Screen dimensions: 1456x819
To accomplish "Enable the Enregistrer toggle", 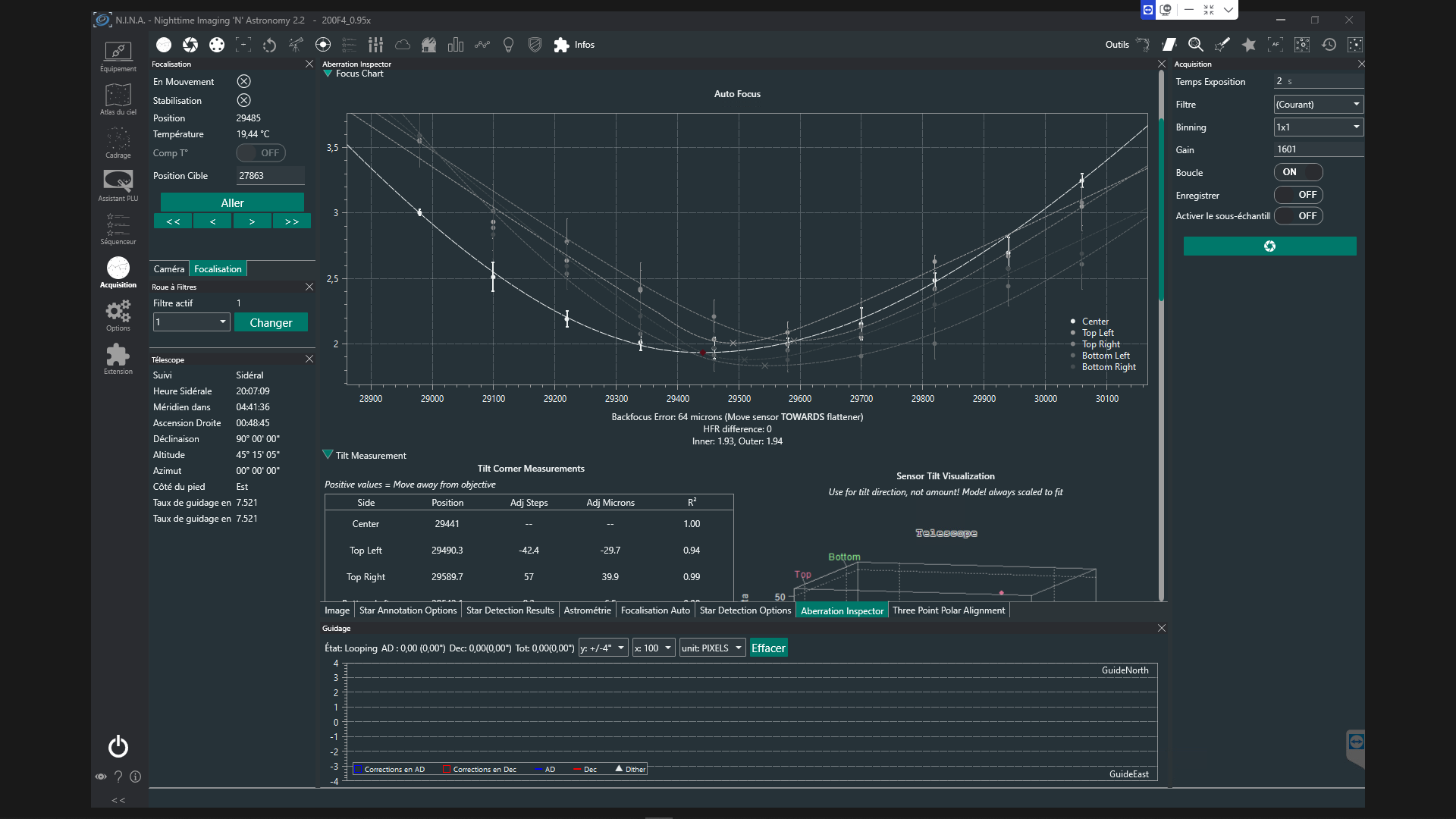I will click(1298, 195).
